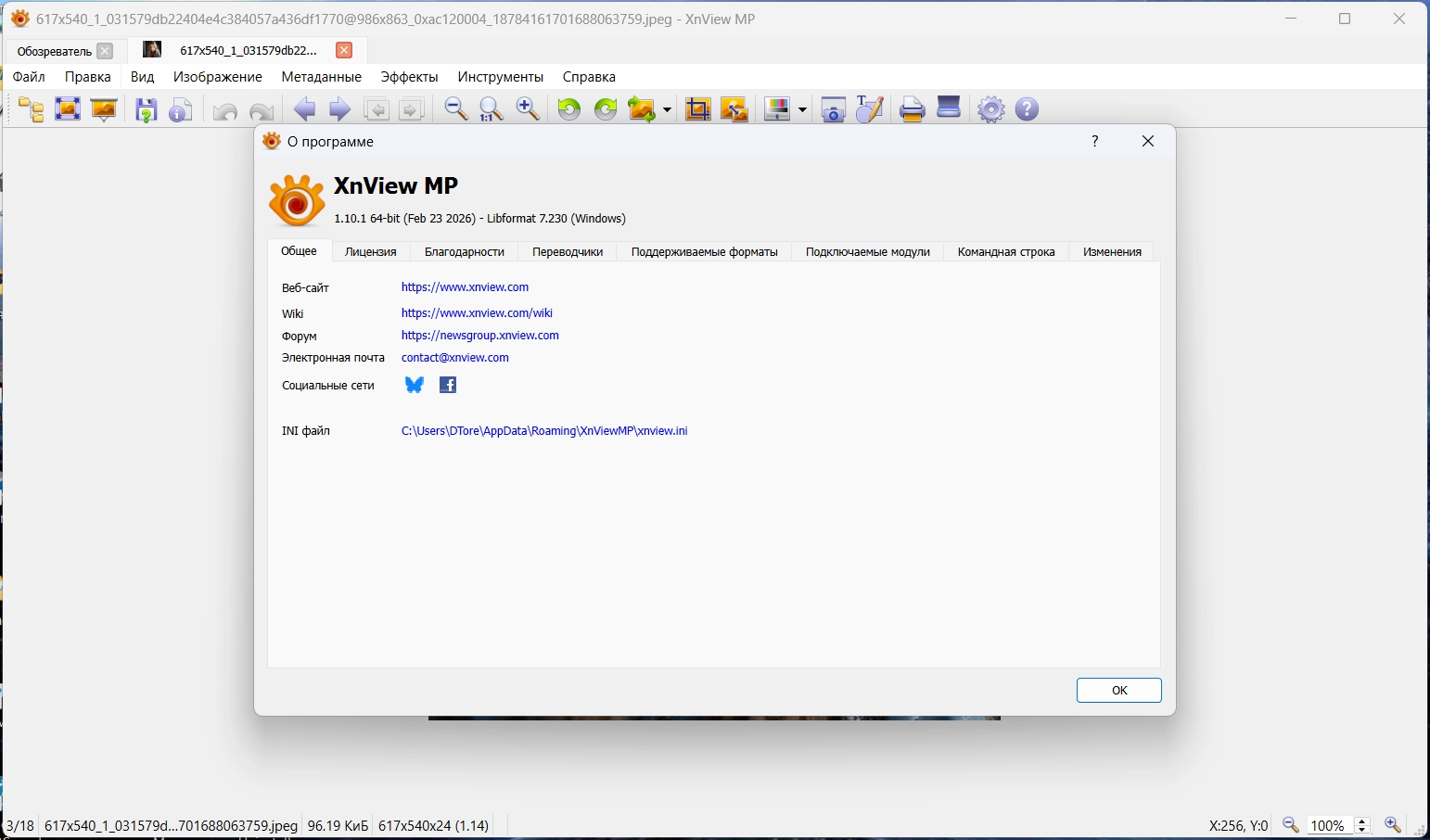Viewport: 1430px width, 840px height.
Task: Open the Вид menu
Action: click(143, 77)
